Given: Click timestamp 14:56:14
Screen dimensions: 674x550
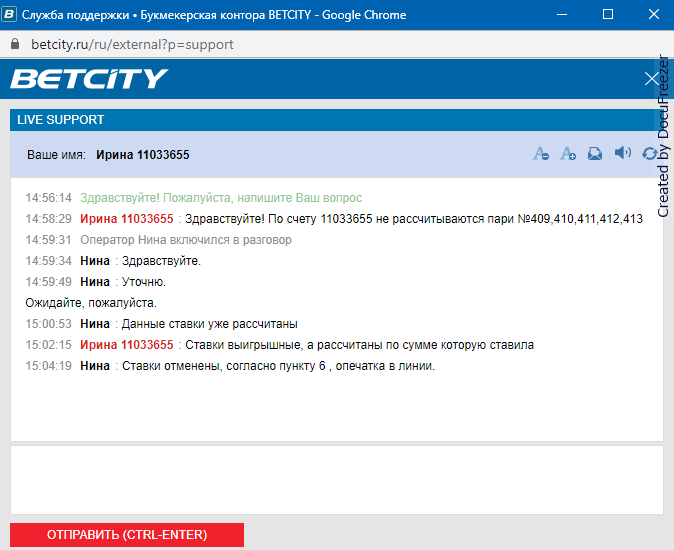Looking at the screenshot, I should (x=49, y=198).
